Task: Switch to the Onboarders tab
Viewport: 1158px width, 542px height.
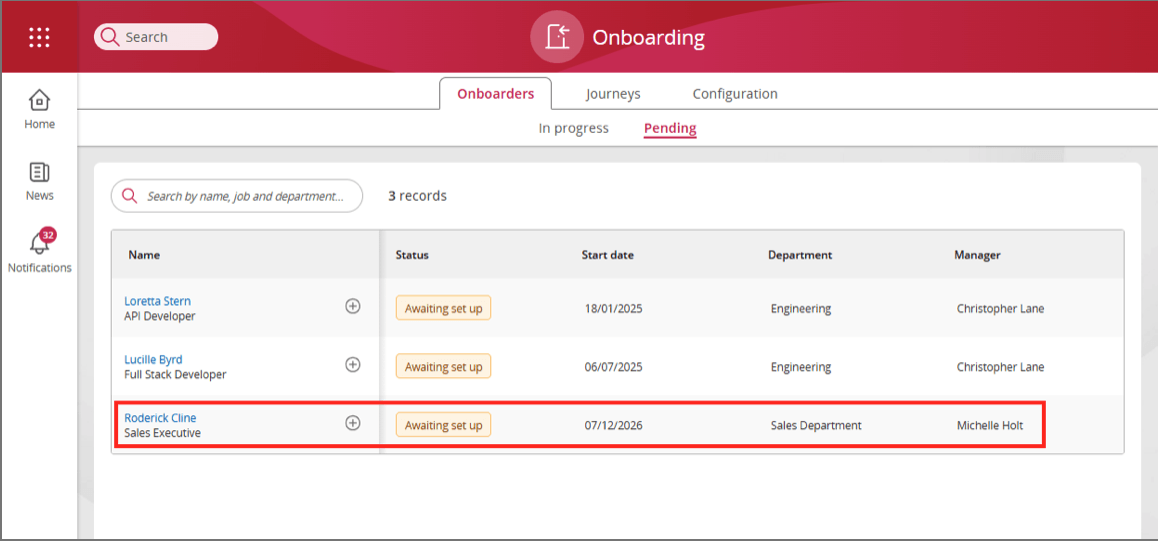Action: [495, 94]
